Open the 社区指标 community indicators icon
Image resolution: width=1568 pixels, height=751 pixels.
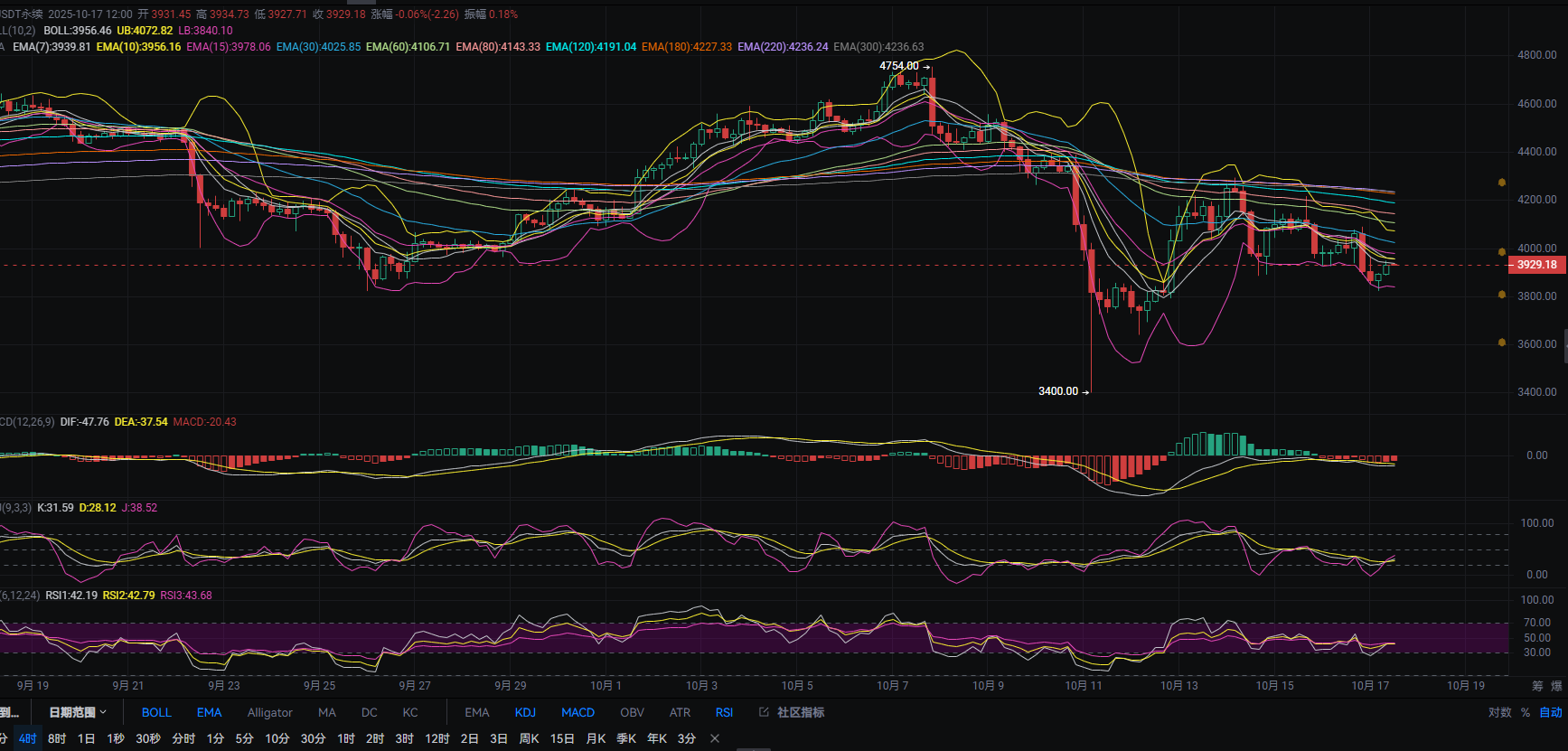tap(764, 712)
